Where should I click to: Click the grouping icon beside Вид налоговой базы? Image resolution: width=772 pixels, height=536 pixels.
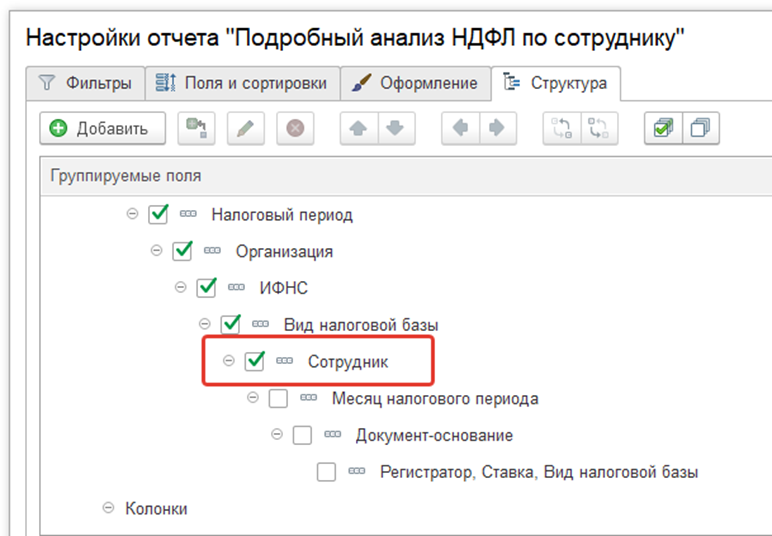click(260, 324)
